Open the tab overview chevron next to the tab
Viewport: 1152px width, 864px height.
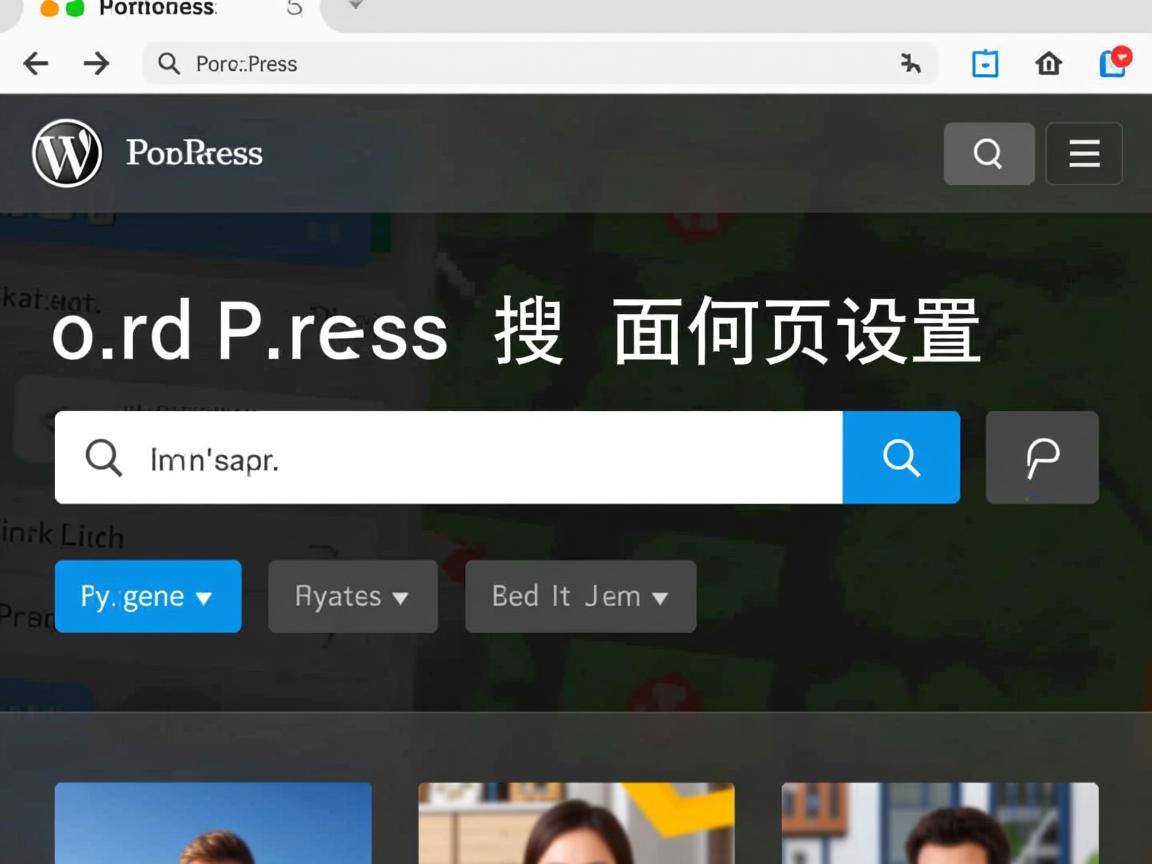click(x=354, y=8)
